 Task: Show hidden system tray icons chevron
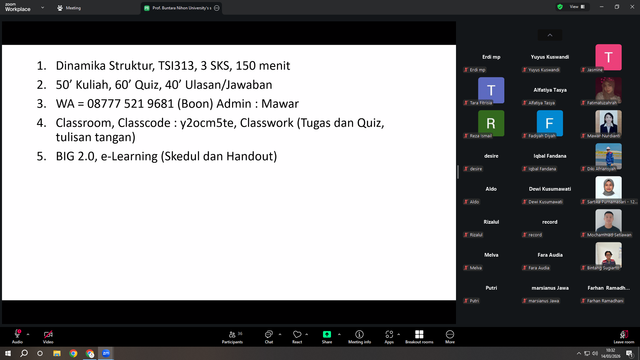click(x=578, y=353)
